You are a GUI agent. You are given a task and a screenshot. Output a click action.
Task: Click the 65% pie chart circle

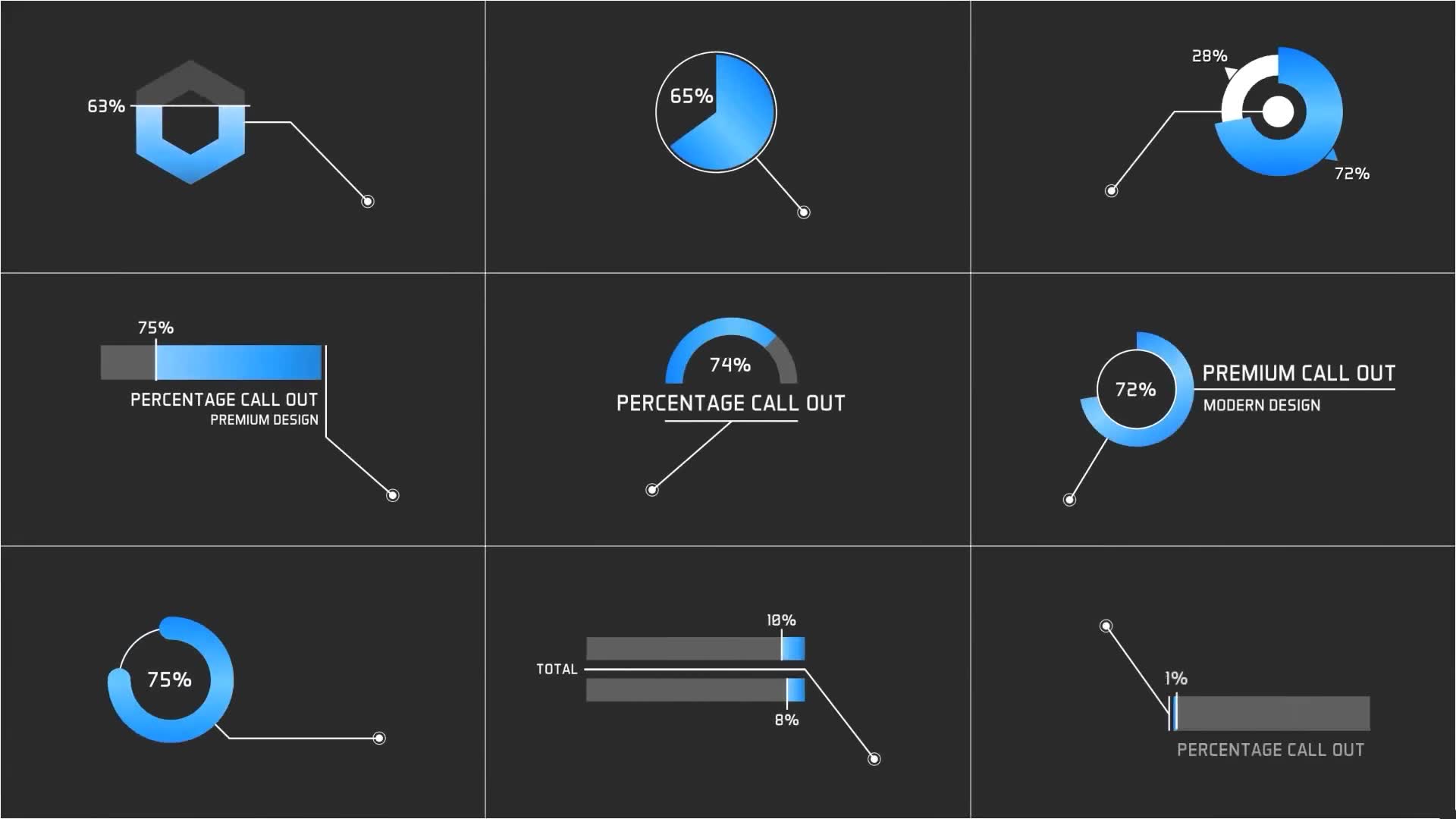716,112
